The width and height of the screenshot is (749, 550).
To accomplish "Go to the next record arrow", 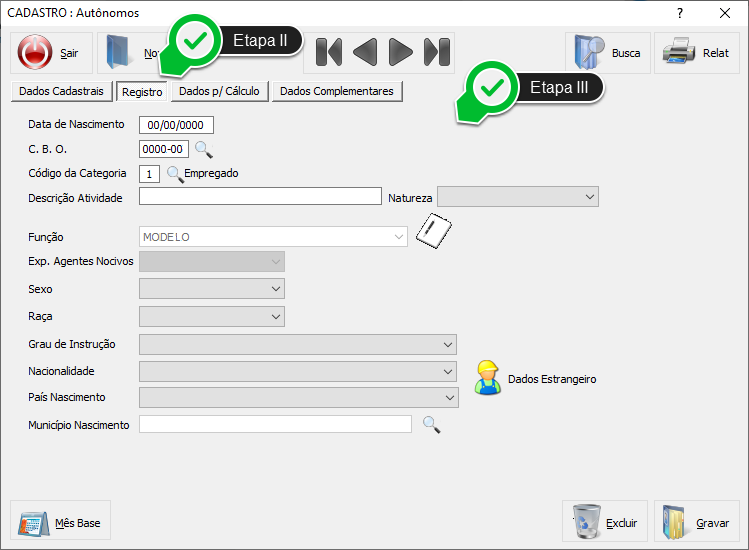I will (x=401, y=52).
